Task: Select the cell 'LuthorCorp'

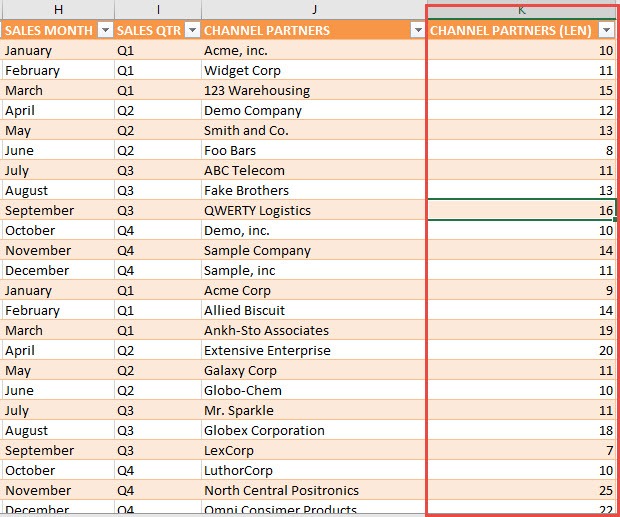Action: coord(314,470)
